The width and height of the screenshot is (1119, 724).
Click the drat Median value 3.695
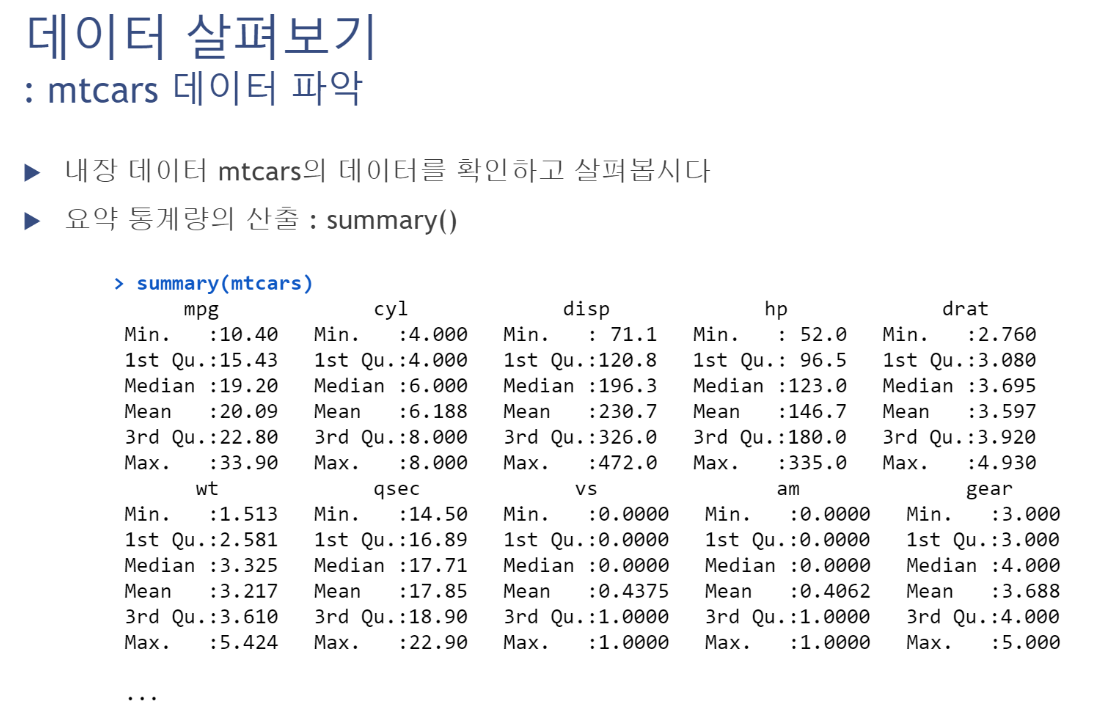coord(1007,386)
